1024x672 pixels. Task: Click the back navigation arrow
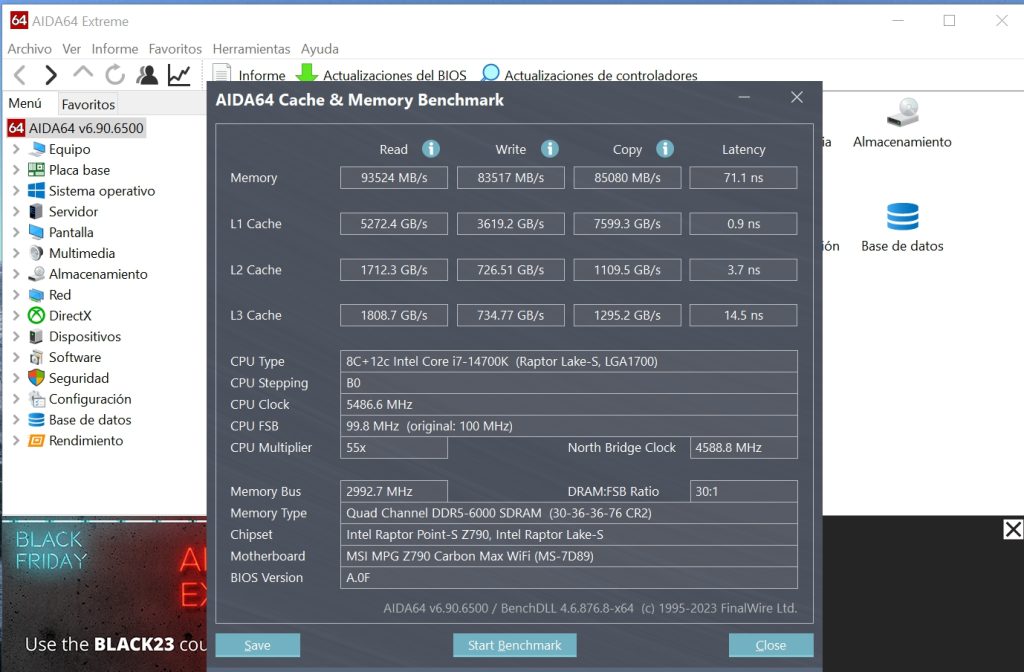point(20,75)
